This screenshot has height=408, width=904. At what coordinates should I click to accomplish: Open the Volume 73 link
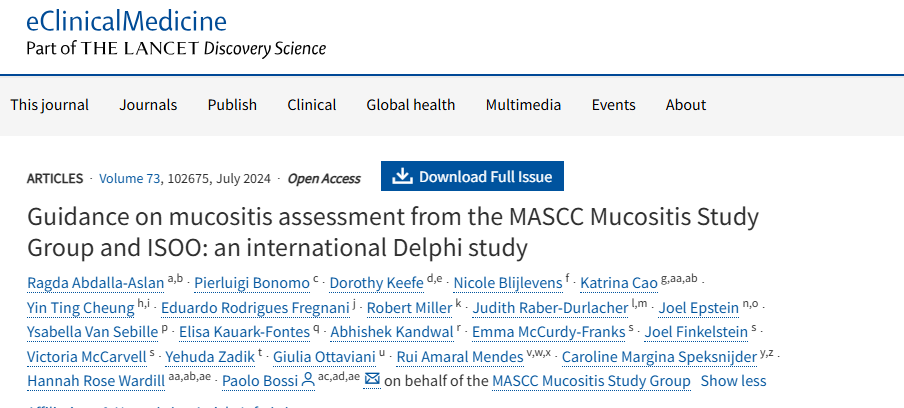click(129, 179)
